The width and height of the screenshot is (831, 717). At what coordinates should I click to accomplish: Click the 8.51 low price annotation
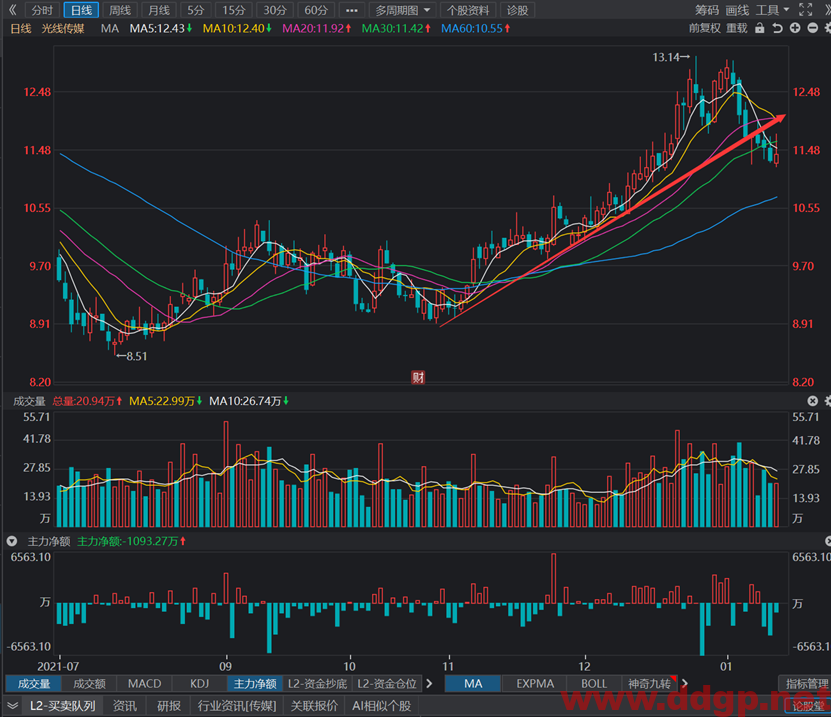(x=132, y=356)
